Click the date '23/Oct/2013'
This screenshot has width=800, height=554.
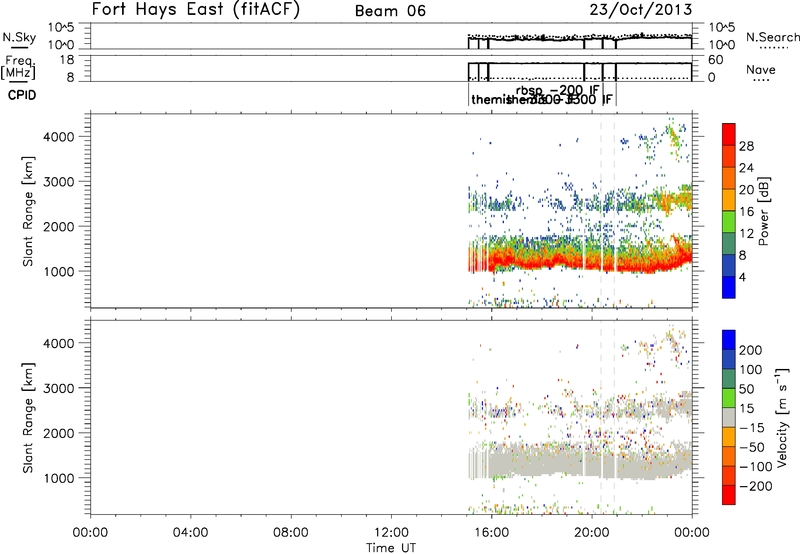641,10
